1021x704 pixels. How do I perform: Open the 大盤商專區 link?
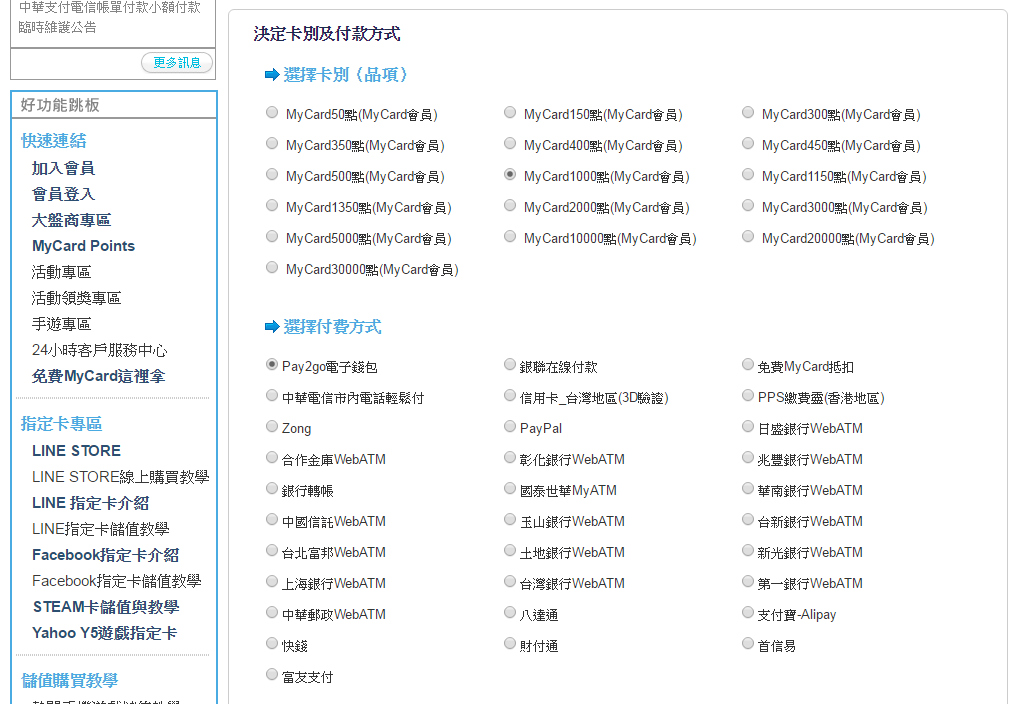[x=72, y=220]
